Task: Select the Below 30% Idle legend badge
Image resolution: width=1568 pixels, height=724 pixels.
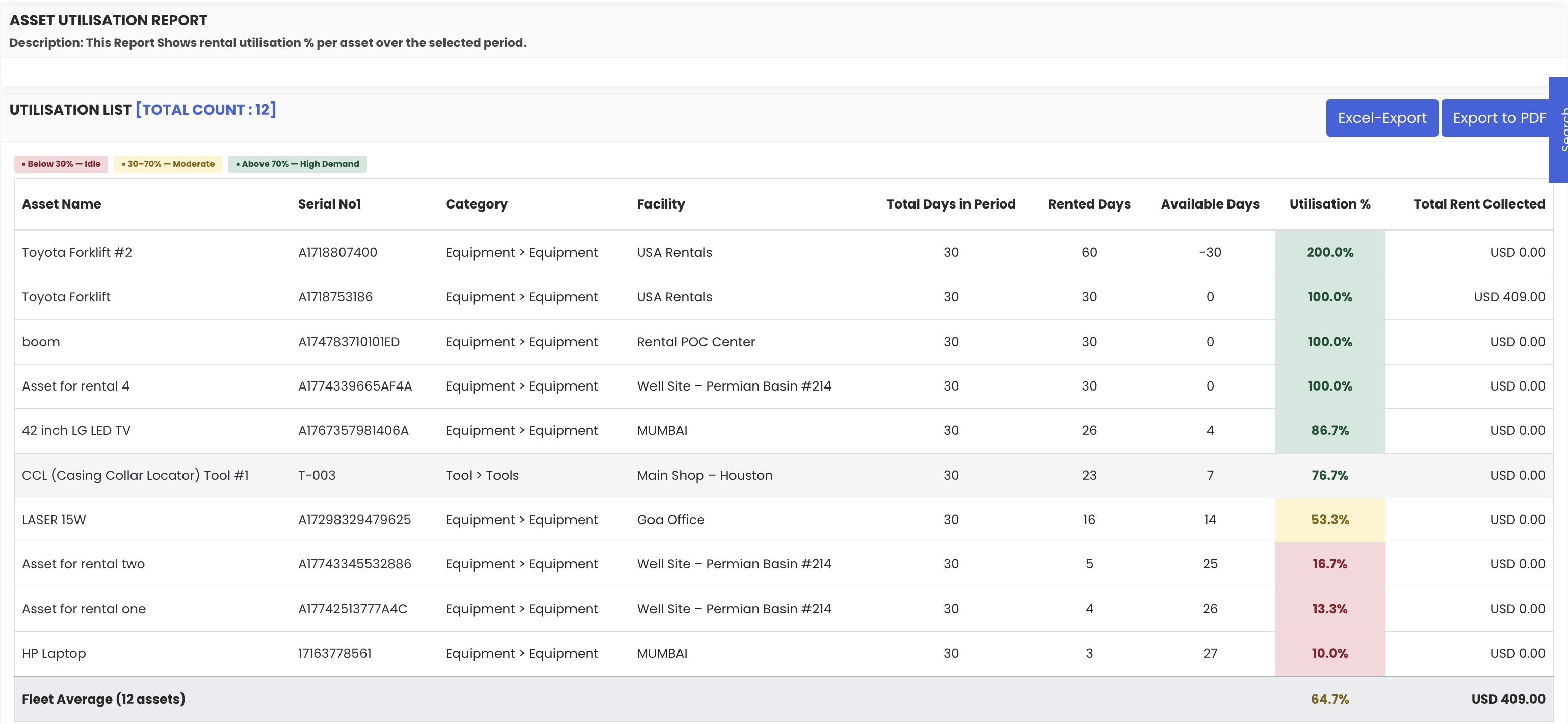Action: [x=61, y=164]
